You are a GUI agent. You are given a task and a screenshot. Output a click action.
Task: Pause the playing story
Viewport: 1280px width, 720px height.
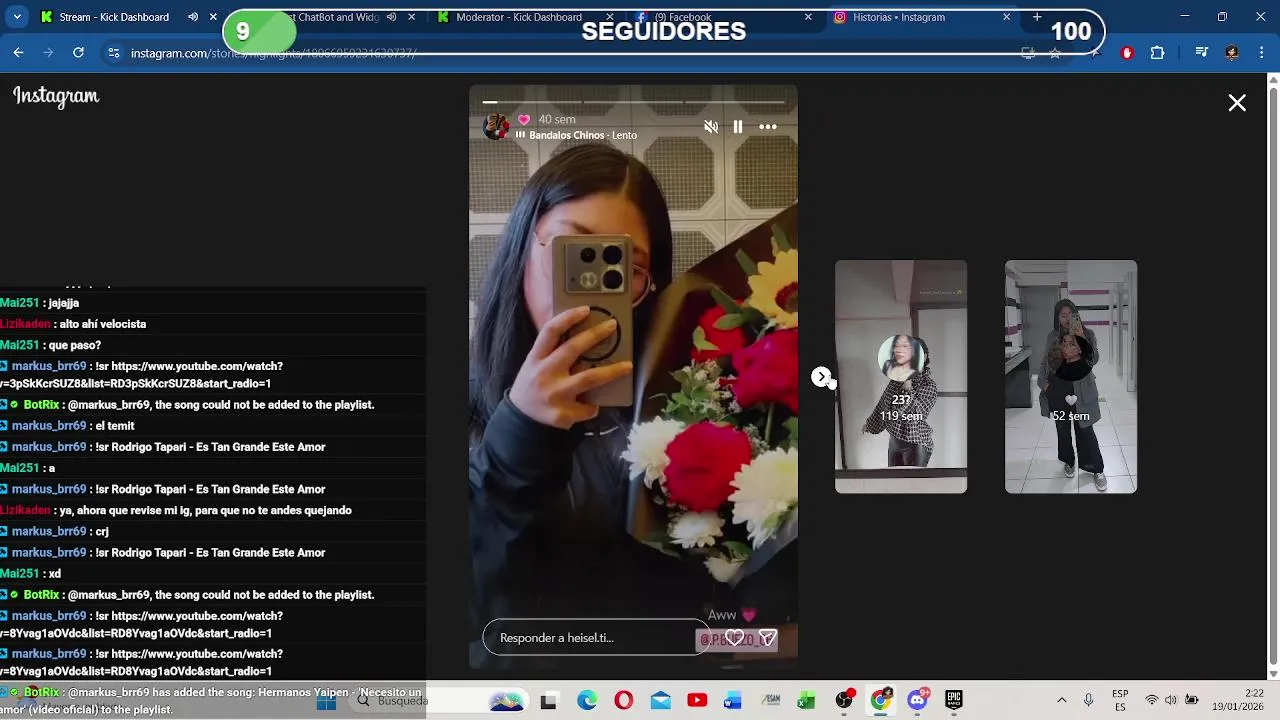coord(738,127)
